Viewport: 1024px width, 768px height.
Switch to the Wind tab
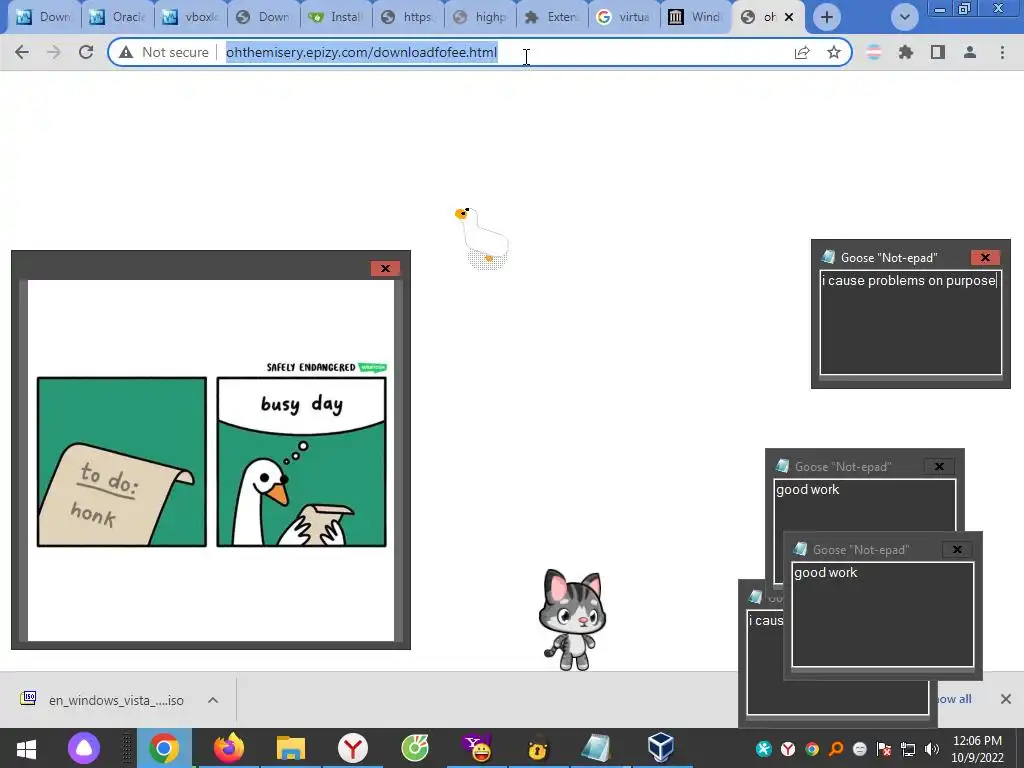[x=696, y=17]
